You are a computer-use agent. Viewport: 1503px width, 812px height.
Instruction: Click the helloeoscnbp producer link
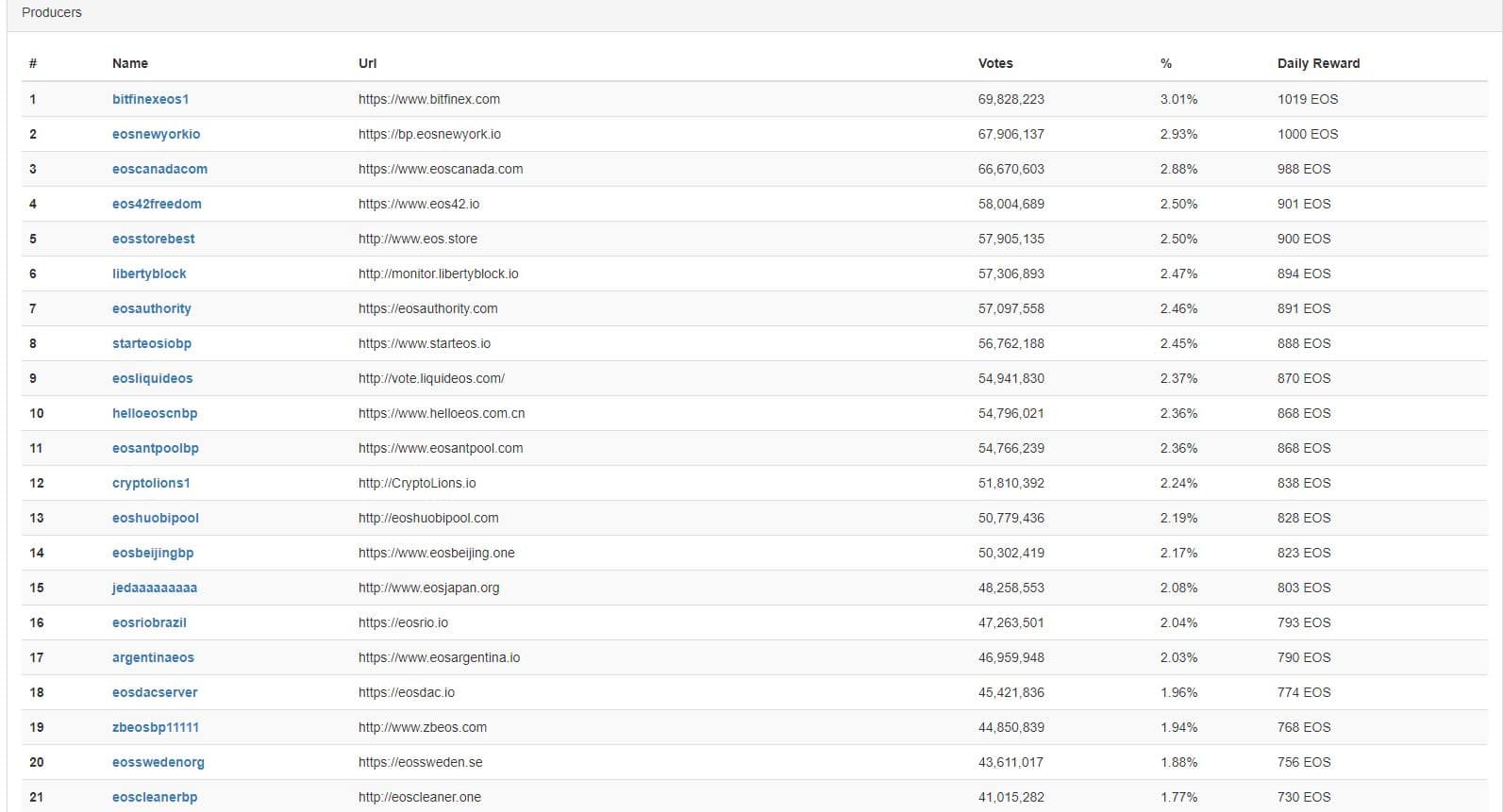click(x=155, y=413)
